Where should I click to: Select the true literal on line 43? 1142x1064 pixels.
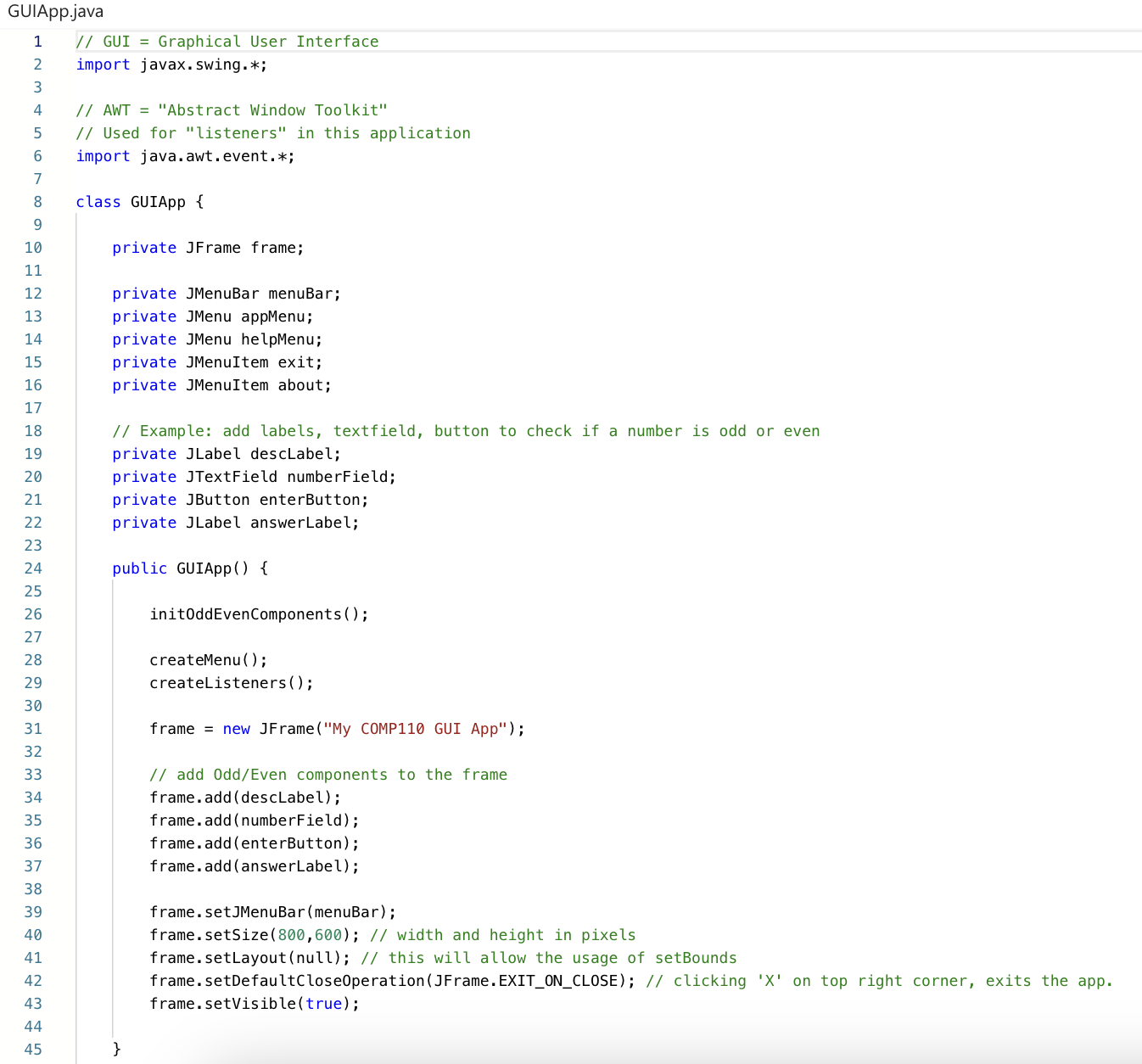(x=324, y=1003)
